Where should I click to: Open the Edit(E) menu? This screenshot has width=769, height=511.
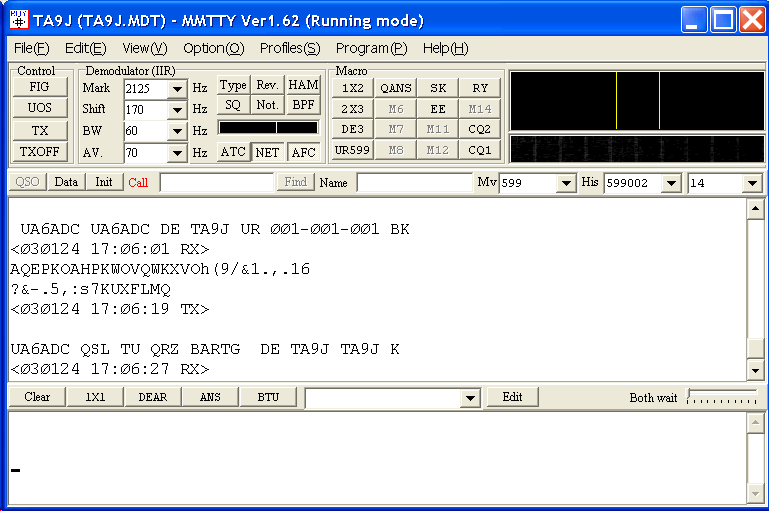tap(85, 48)
